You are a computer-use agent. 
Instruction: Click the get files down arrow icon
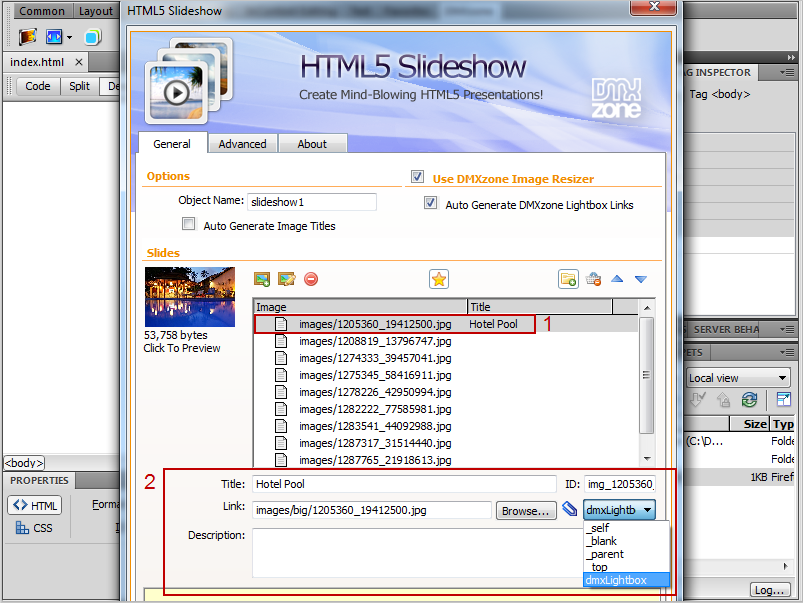[x=698, y=400]
